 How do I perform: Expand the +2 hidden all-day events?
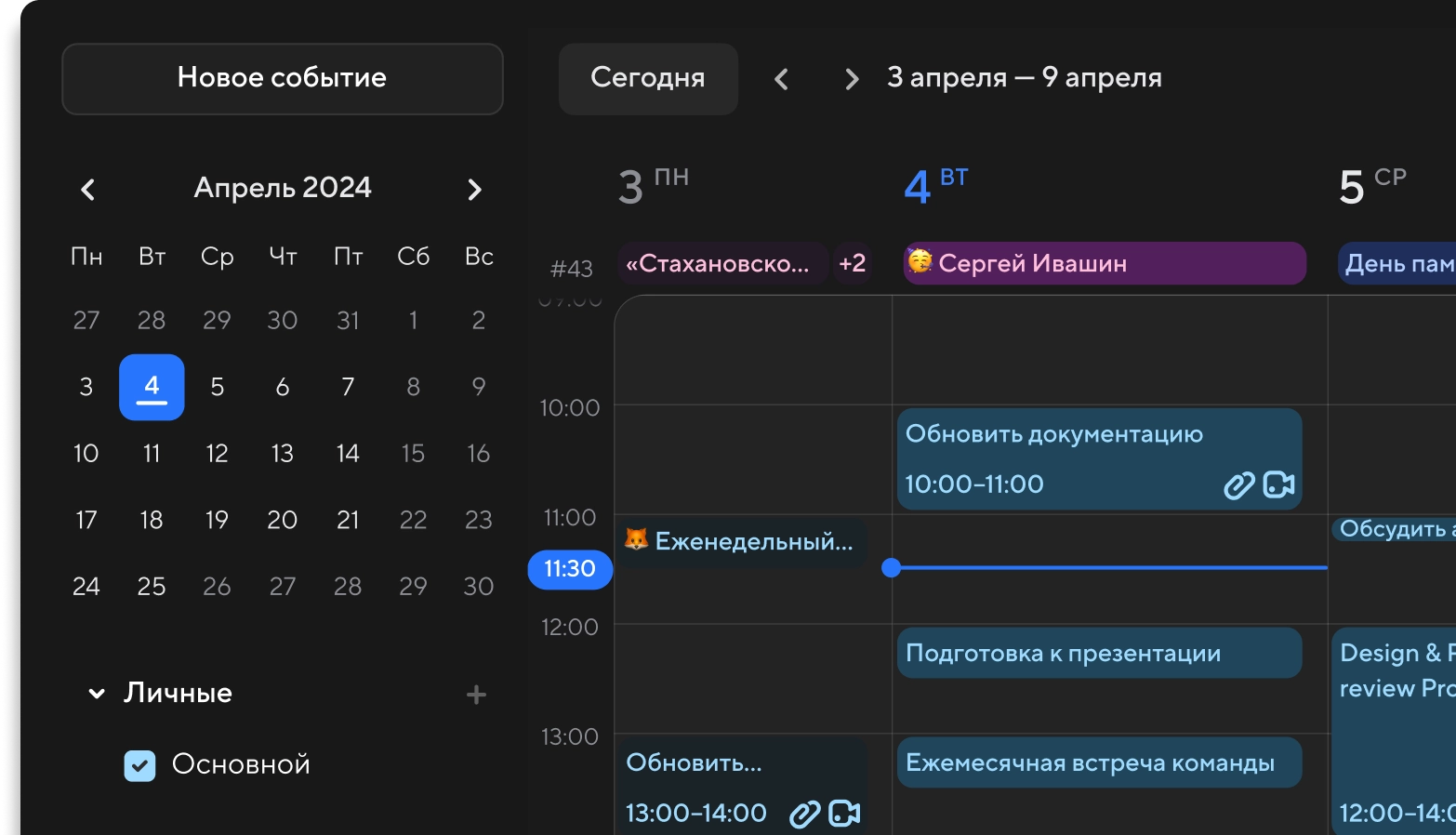(852, 263)
